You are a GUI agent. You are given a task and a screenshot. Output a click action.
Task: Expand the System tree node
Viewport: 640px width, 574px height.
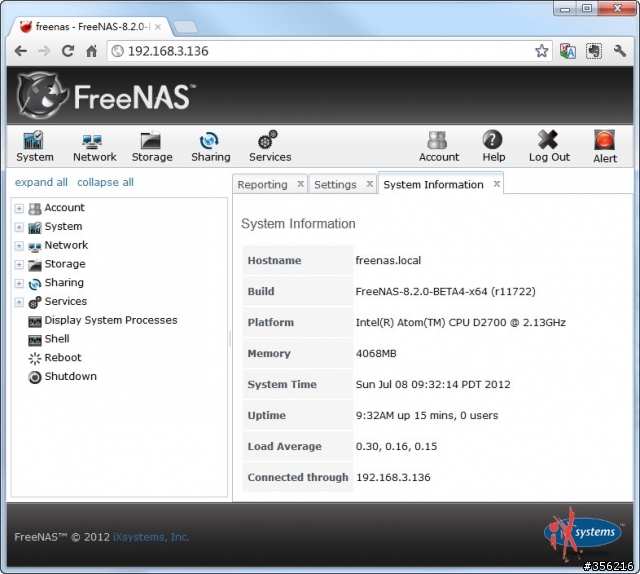[x=19, y=227]
